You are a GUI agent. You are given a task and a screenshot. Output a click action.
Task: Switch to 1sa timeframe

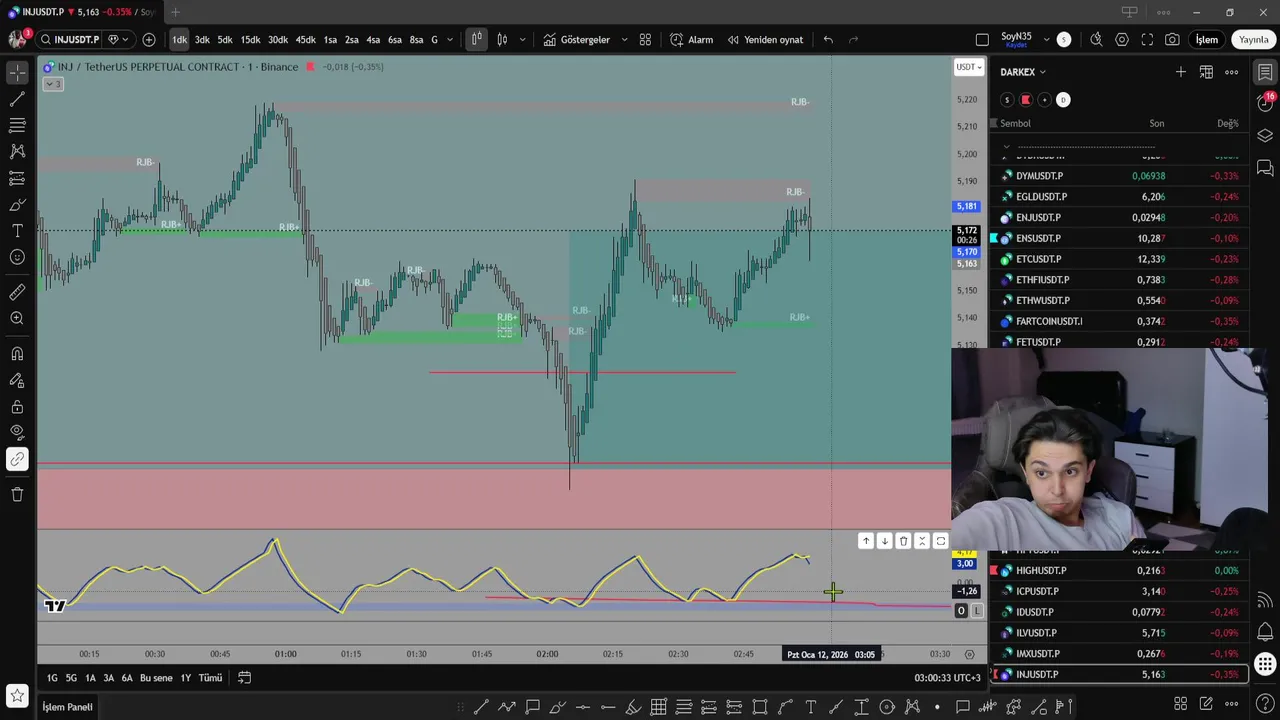330,40
